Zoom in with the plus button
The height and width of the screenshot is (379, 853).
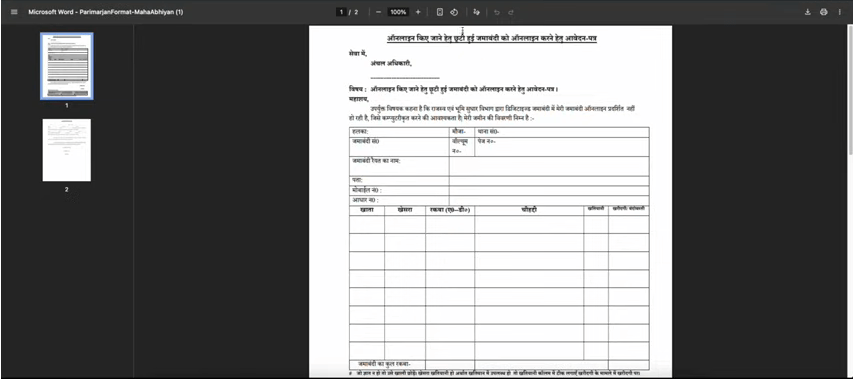418,12
